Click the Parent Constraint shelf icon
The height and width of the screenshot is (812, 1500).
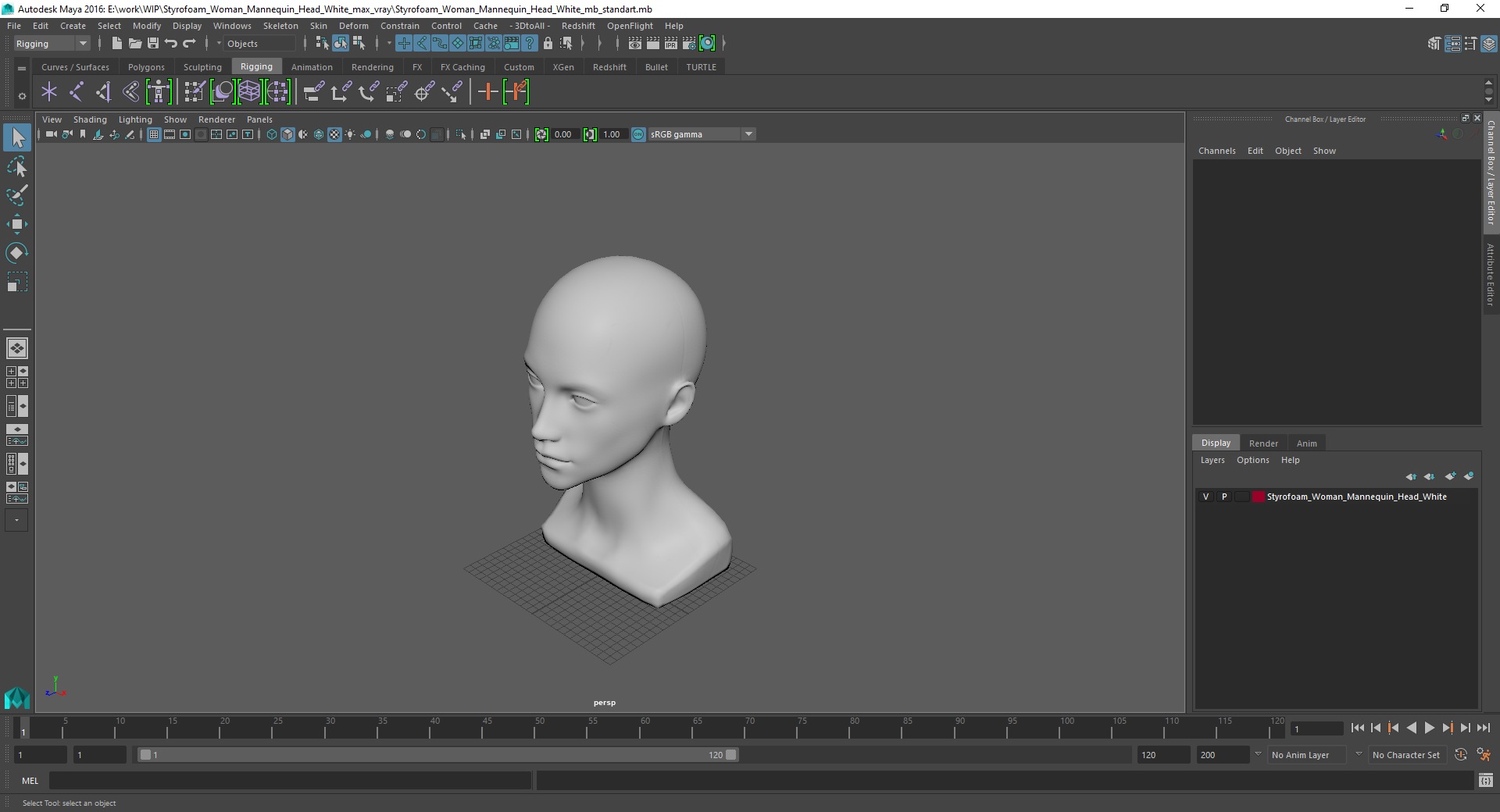[x=313, y=92]
